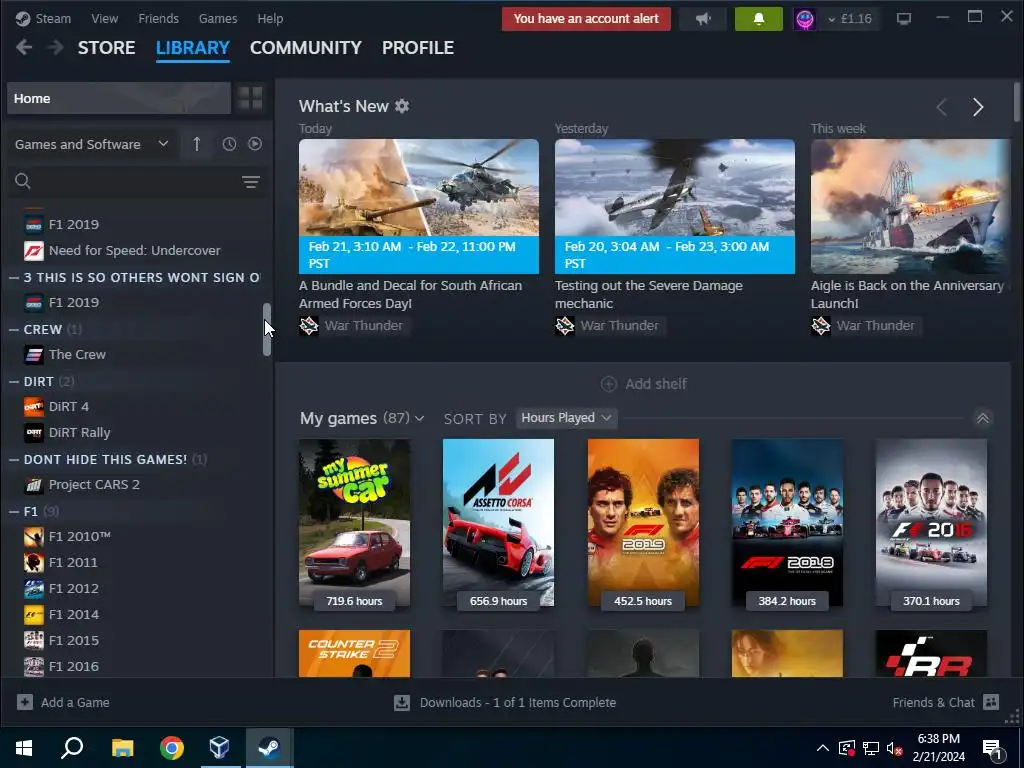Click the War Thunder icon under Yesterday news

point(565,325)
